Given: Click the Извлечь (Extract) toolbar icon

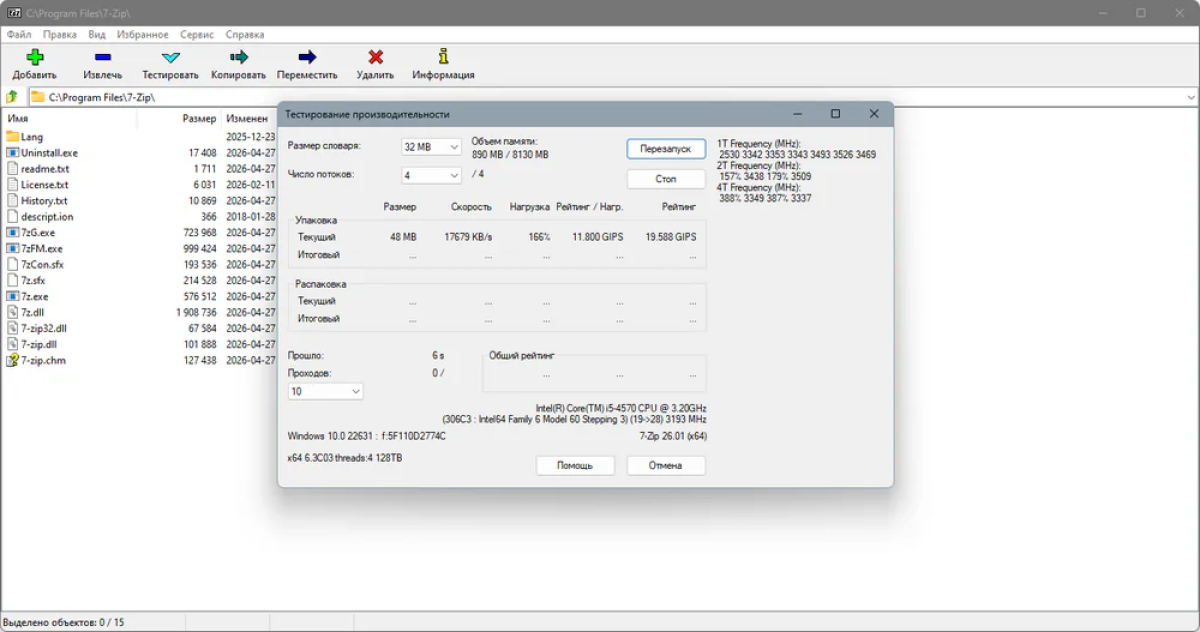Looking at the screenshot, I should 103,58.
